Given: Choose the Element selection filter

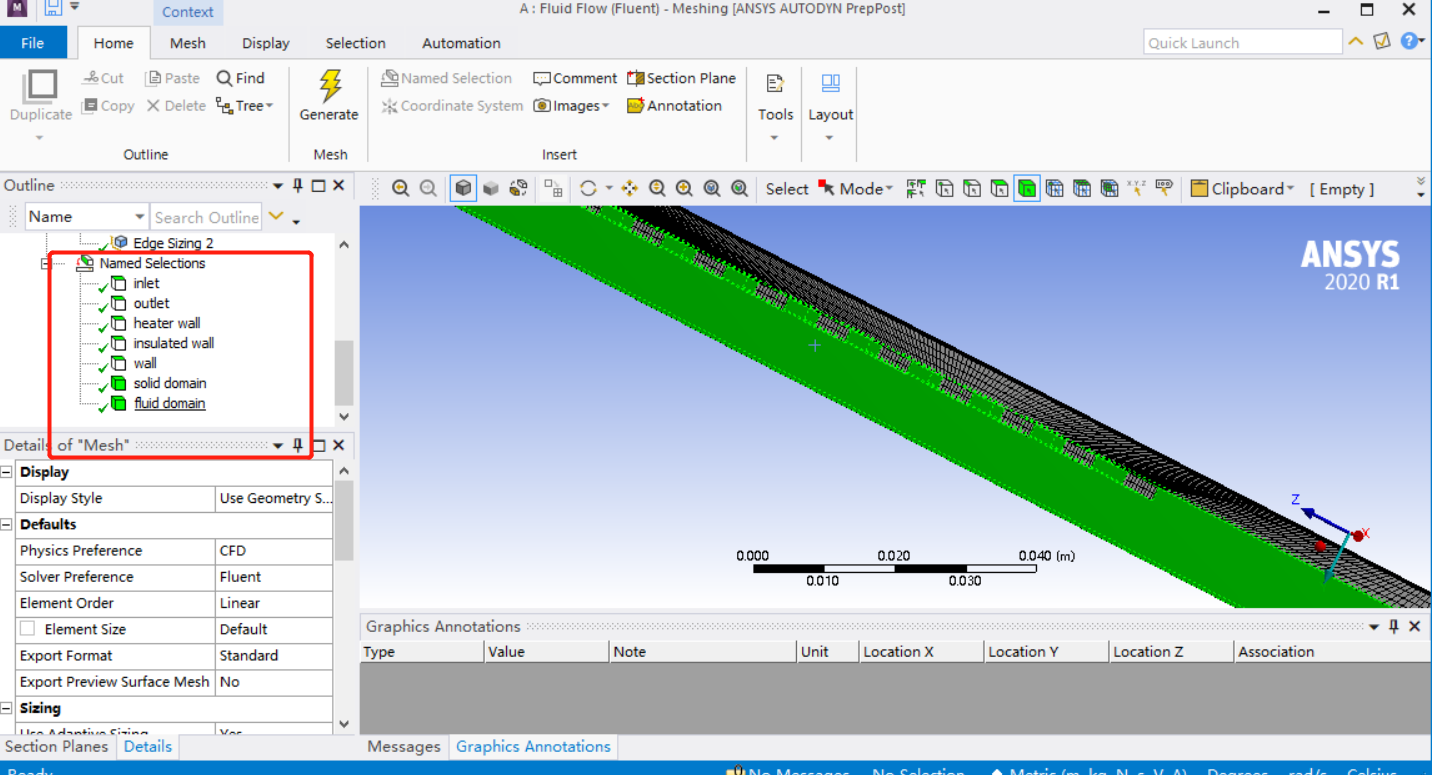Looking at the screenshot, I should [1082, 188].
